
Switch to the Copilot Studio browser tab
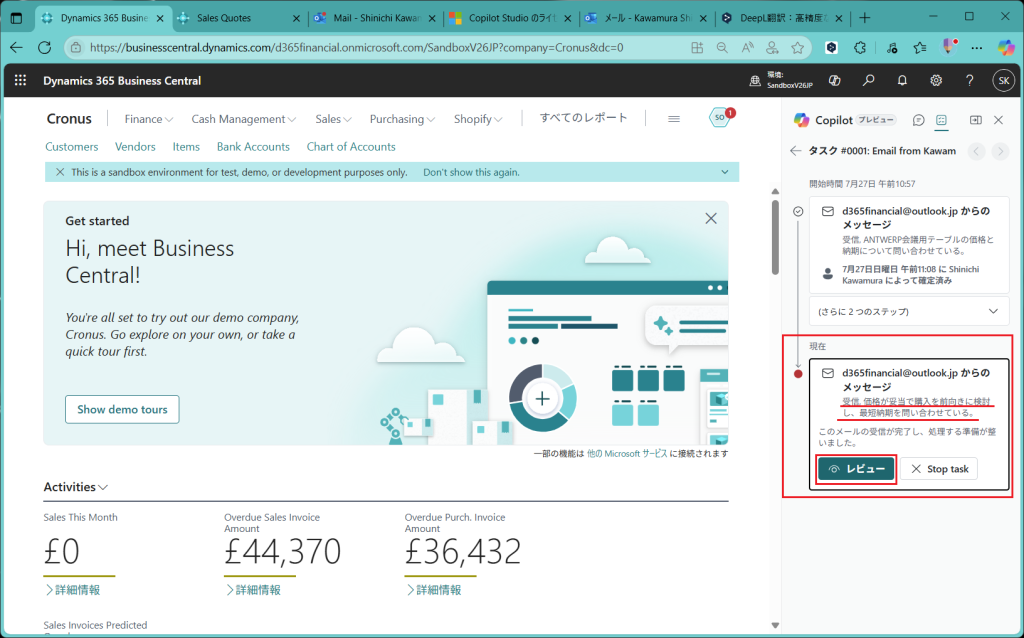pyautogui.click(x=511, y=18)
